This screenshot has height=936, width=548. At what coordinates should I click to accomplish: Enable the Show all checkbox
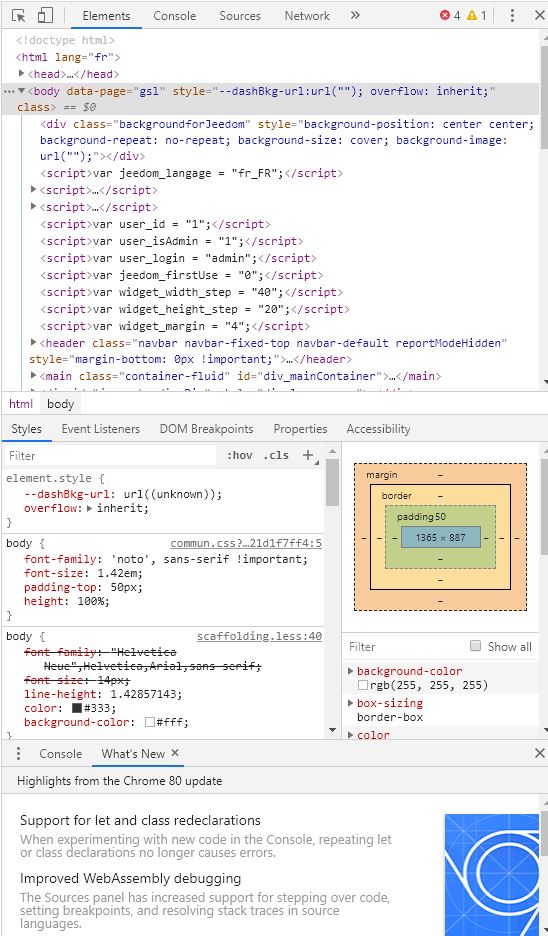tap(475, 646)
